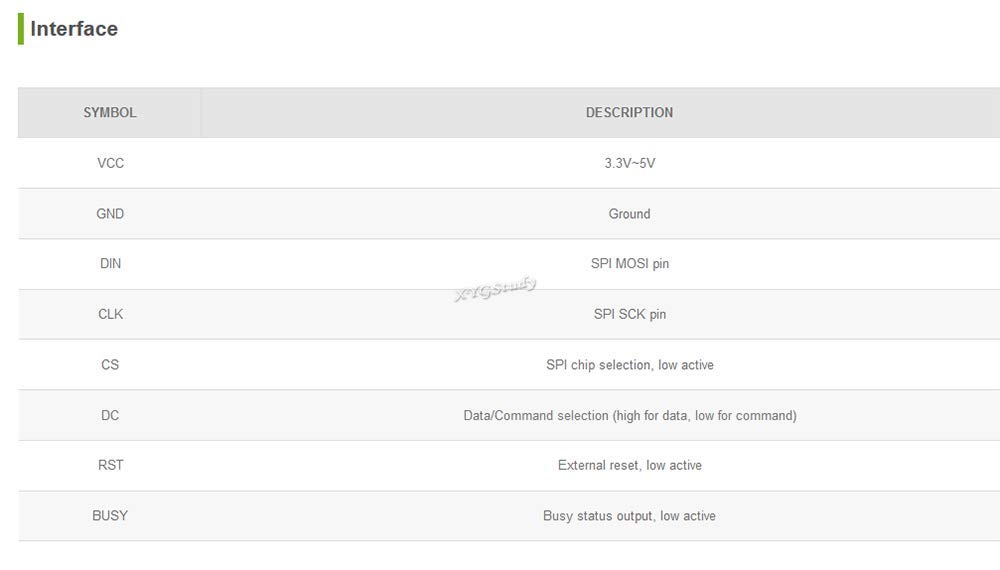Select the RST symbol cell
The width and height of the screenshot is (1000, 570).
(110, 465)
